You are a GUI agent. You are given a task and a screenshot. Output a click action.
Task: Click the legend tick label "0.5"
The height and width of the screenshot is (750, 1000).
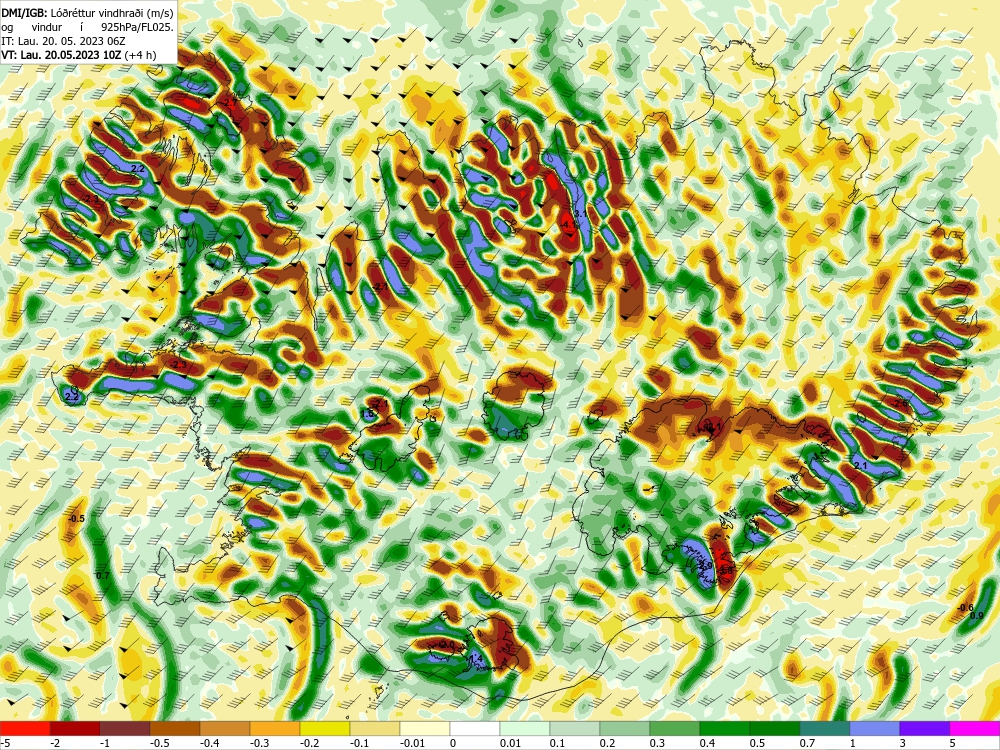pyautogui.click(x=758, y=743)
